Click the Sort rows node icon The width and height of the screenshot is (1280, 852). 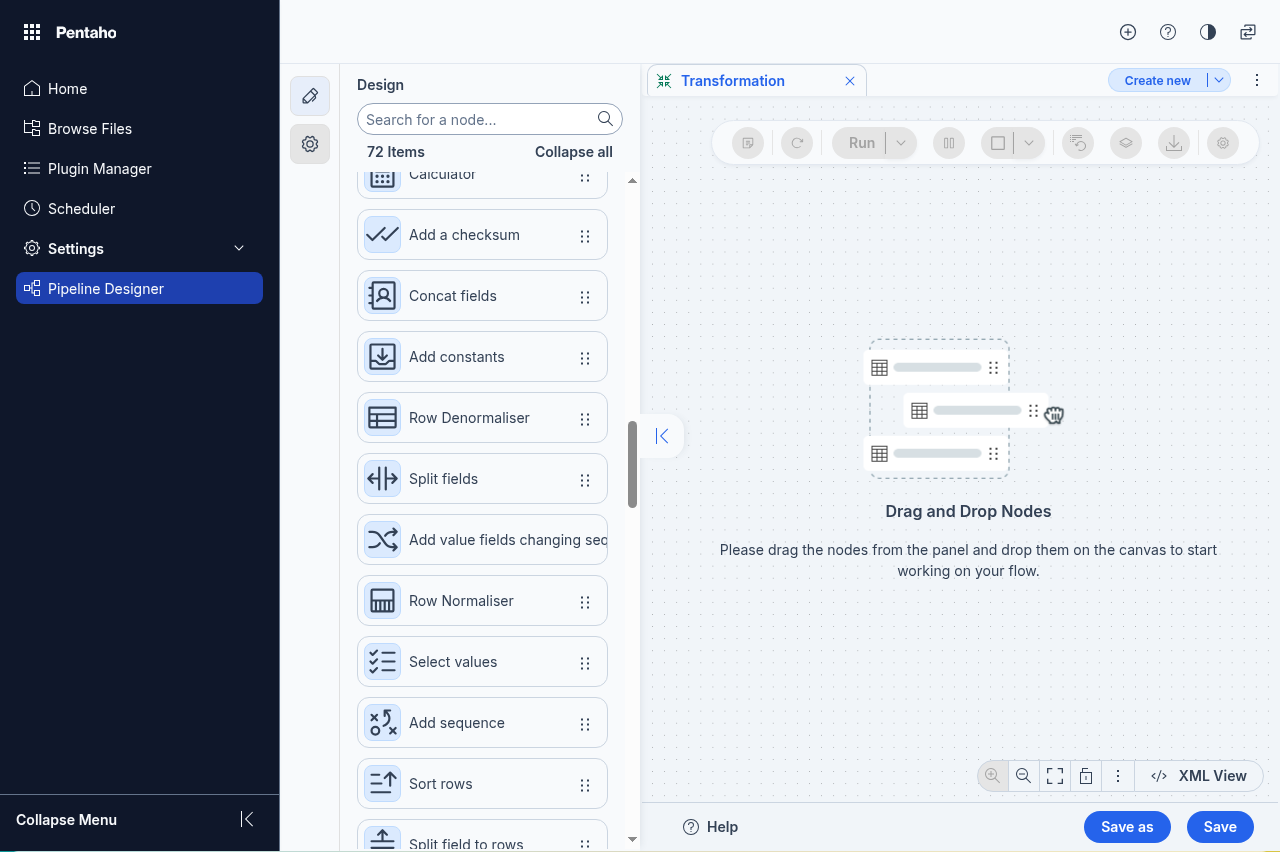pyautogui.click(x=382, y=784)
